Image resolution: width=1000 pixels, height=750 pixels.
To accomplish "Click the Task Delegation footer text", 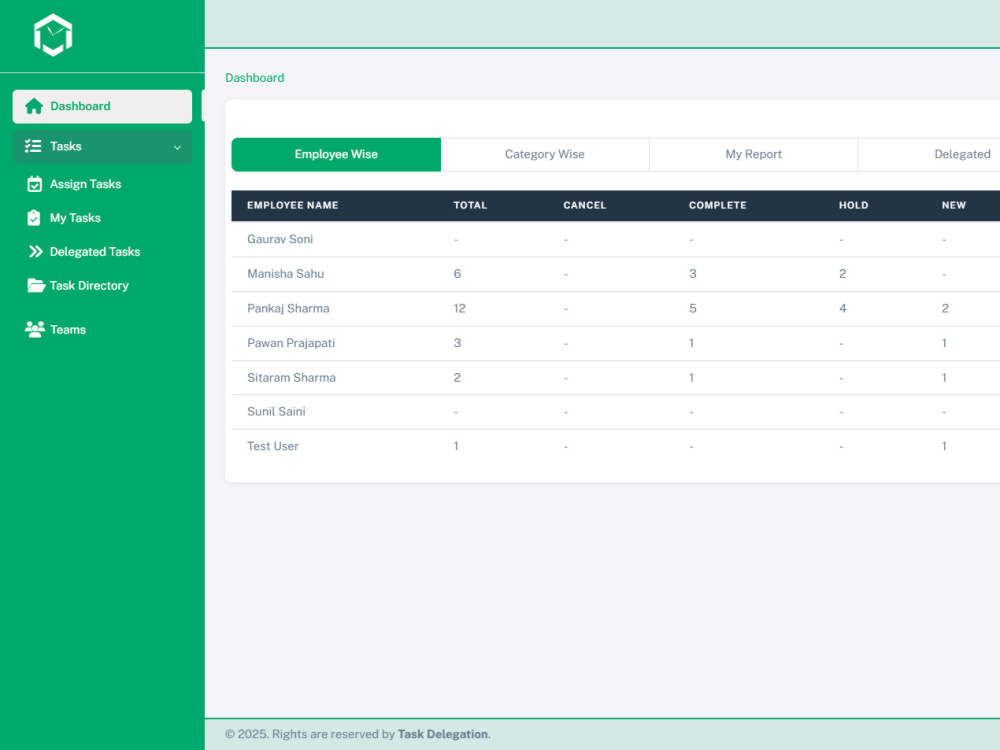I will [443, 734].
